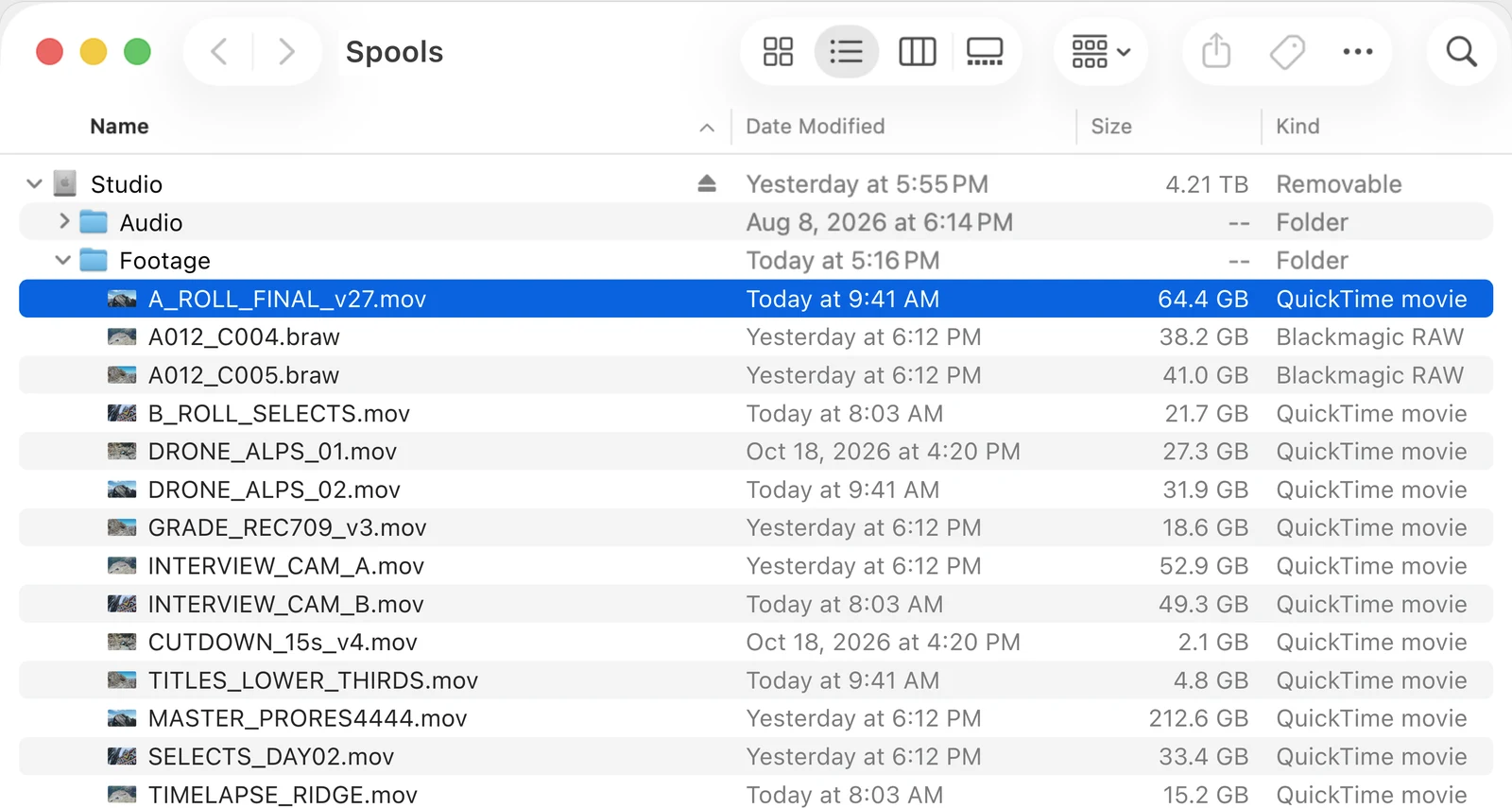Click the Footage folder icon
This screenshot has height=808, width=1512.
pyautogui.click(x=94, y=260)
